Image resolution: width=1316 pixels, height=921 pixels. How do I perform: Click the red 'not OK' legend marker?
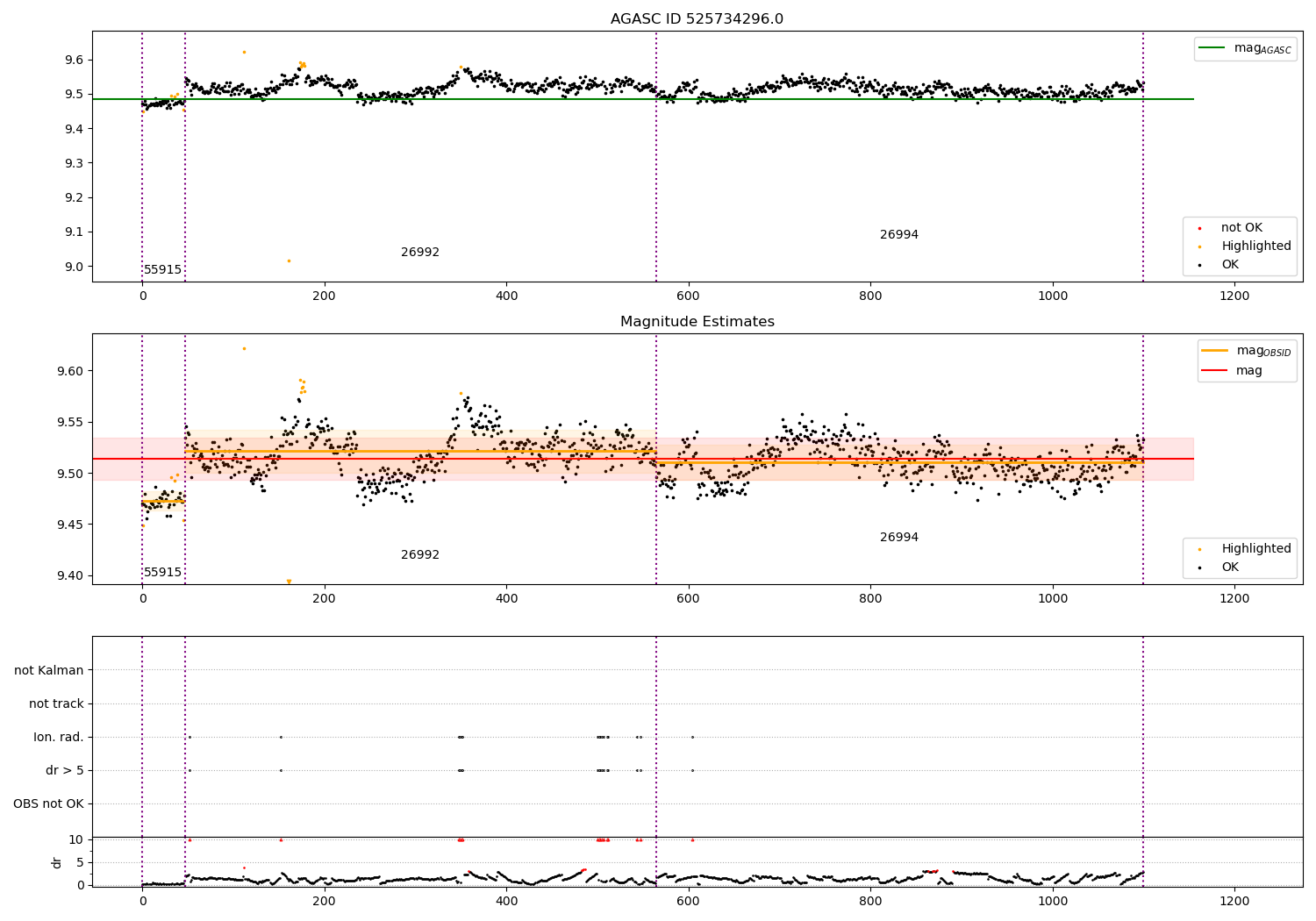click(1199, 228)
